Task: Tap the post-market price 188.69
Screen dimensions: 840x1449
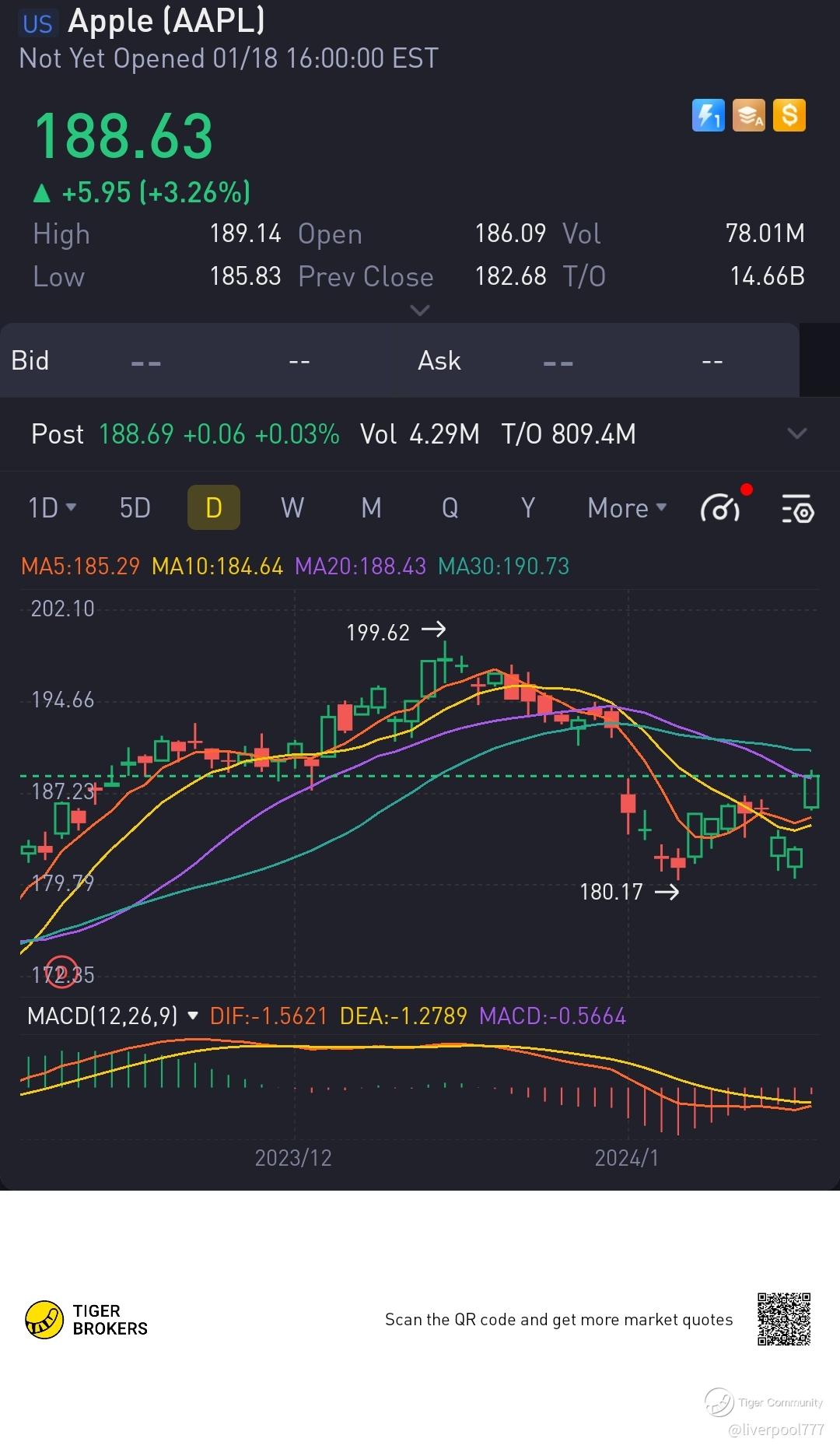Action: pos(136,433)
